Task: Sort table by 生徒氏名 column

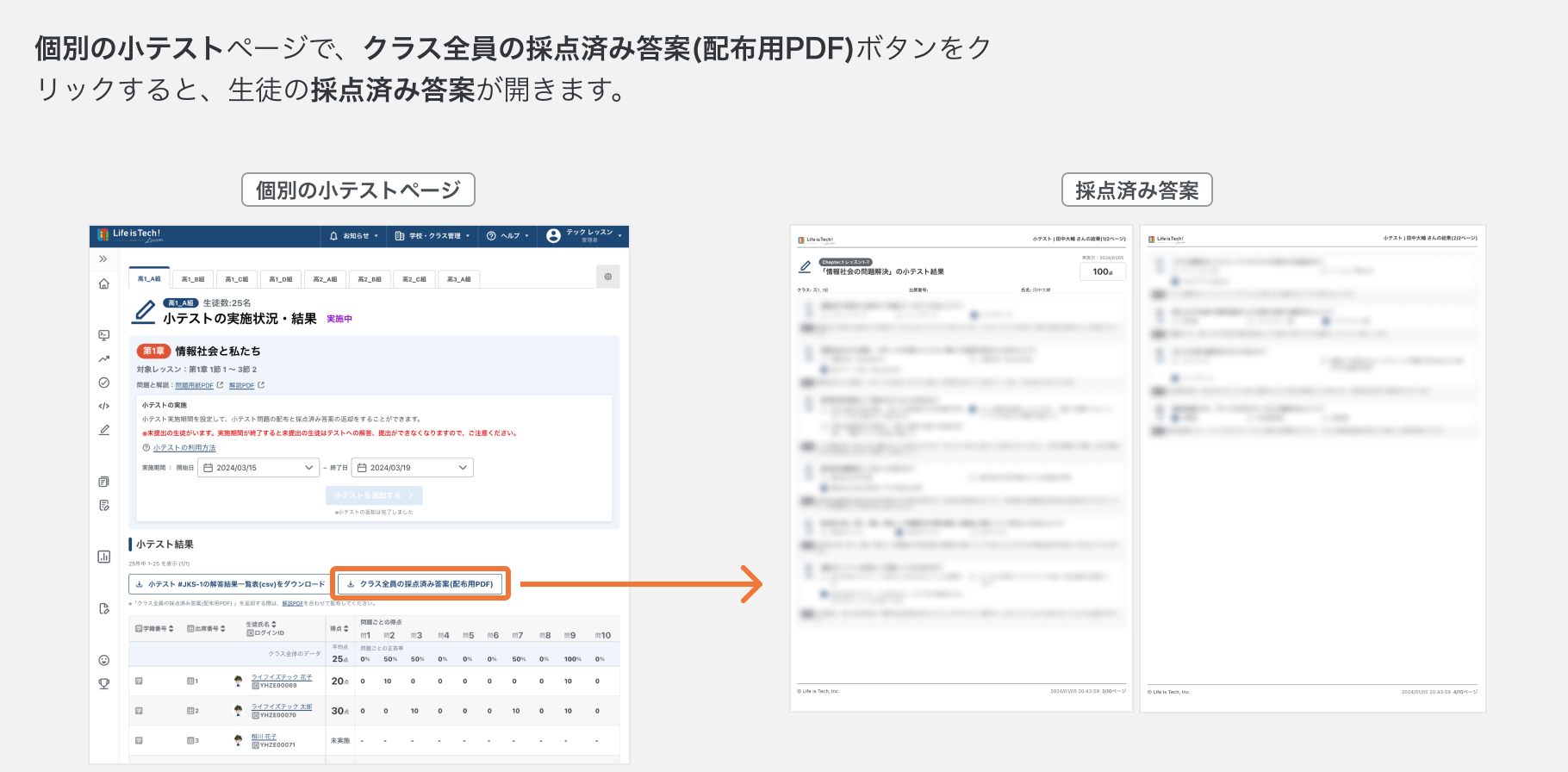Action: point(261,625)
